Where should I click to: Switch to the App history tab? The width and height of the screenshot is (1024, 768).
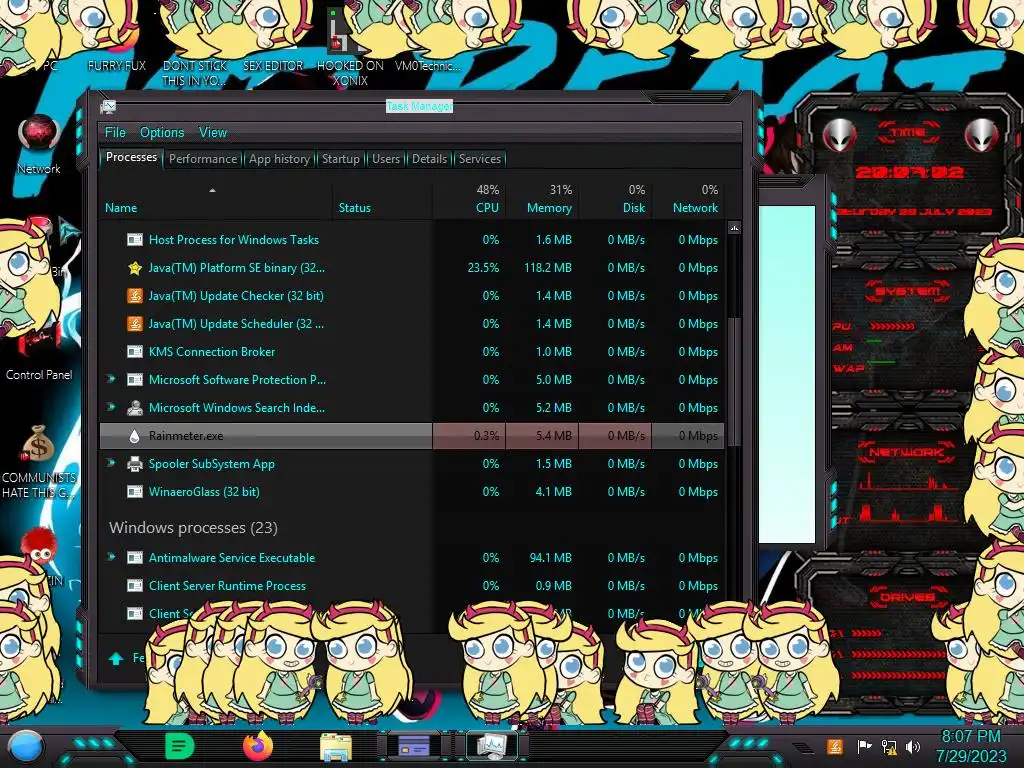(x=280, y=159)
